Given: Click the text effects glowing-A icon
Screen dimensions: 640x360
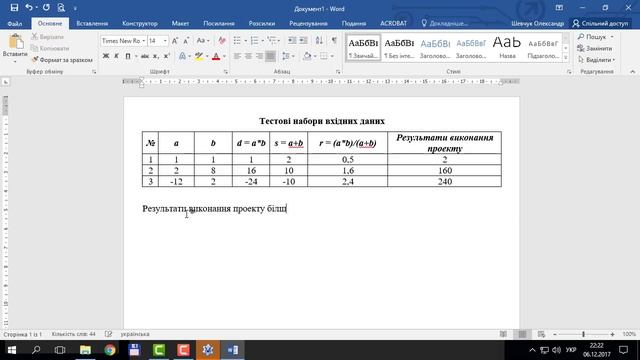Looking at the screenshot, I should coord(182,56).
